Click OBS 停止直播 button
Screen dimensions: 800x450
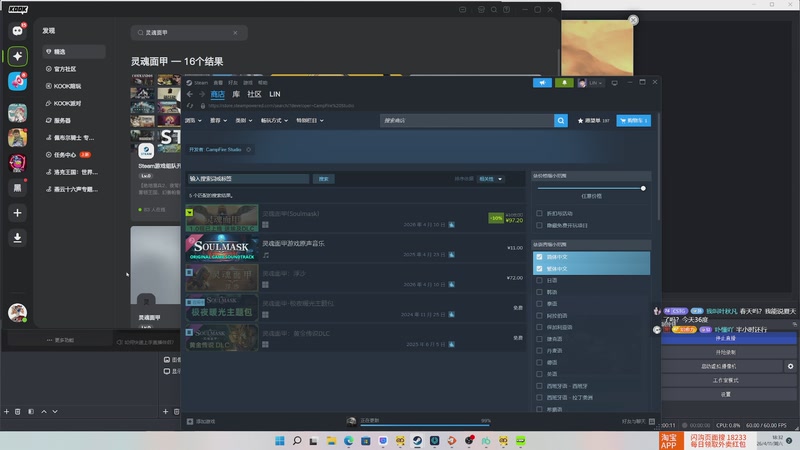(726, 338)
